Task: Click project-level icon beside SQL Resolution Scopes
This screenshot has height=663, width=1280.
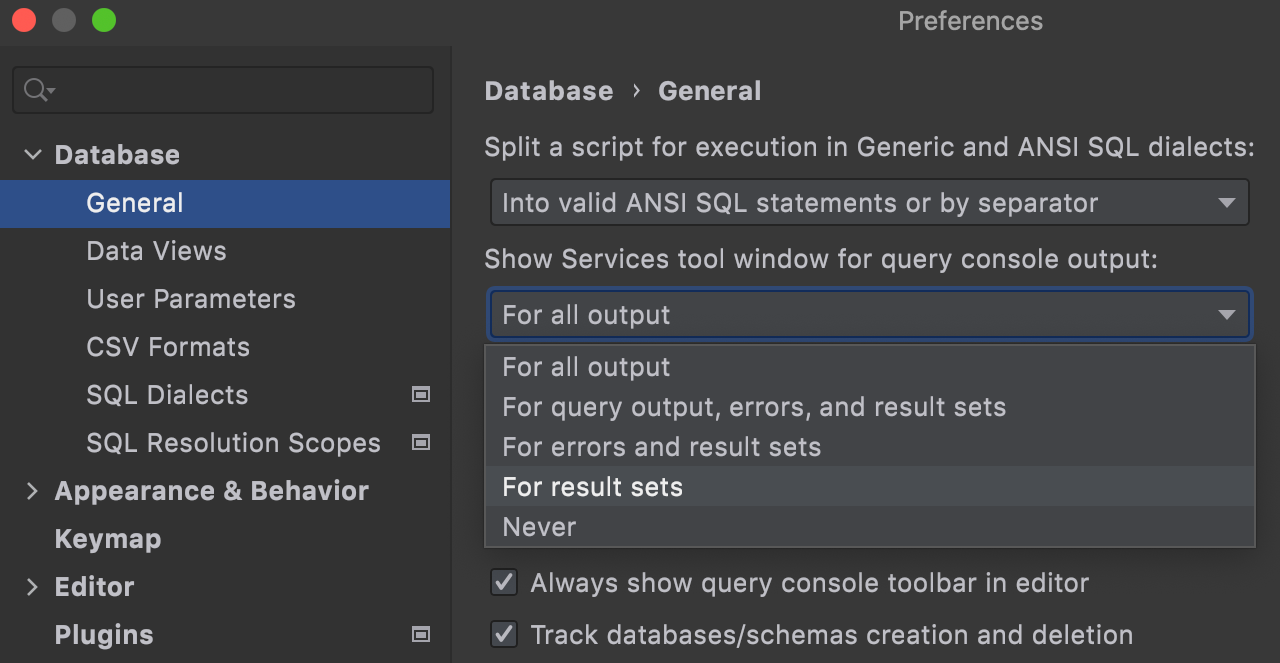Action: coord(421,443)
